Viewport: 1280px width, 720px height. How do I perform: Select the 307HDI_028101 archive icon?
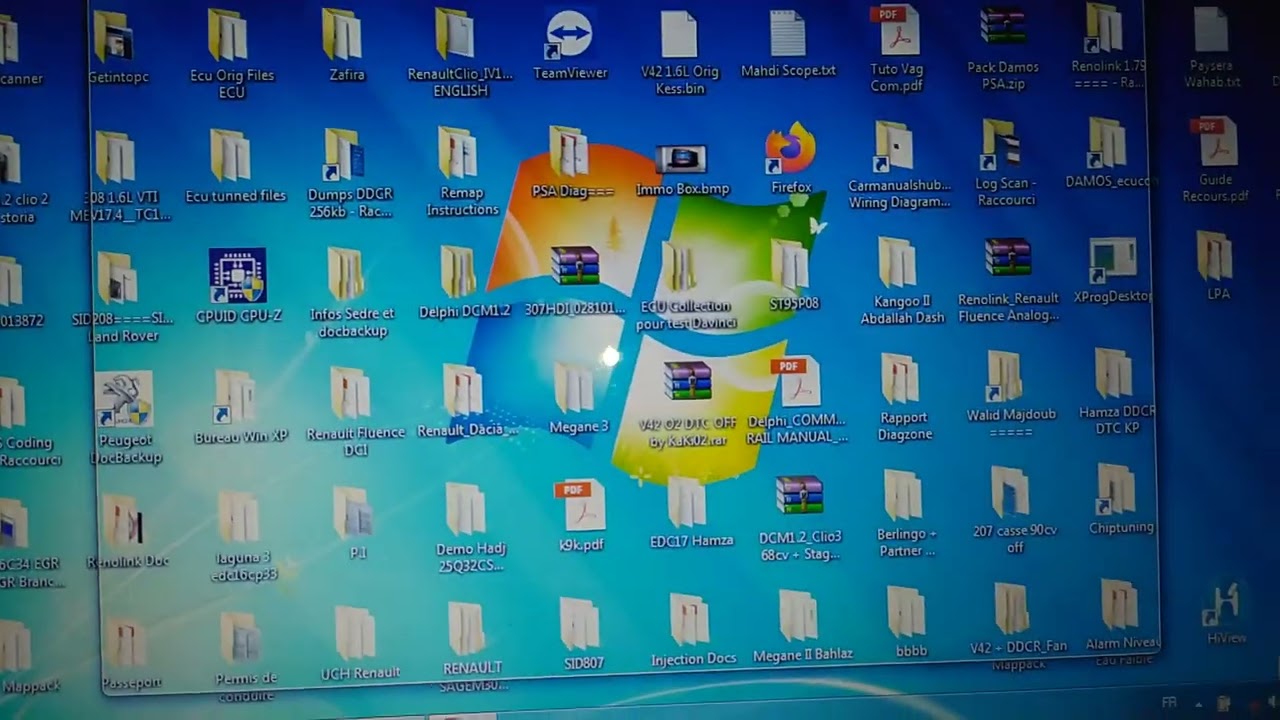(x=575, y=268)
